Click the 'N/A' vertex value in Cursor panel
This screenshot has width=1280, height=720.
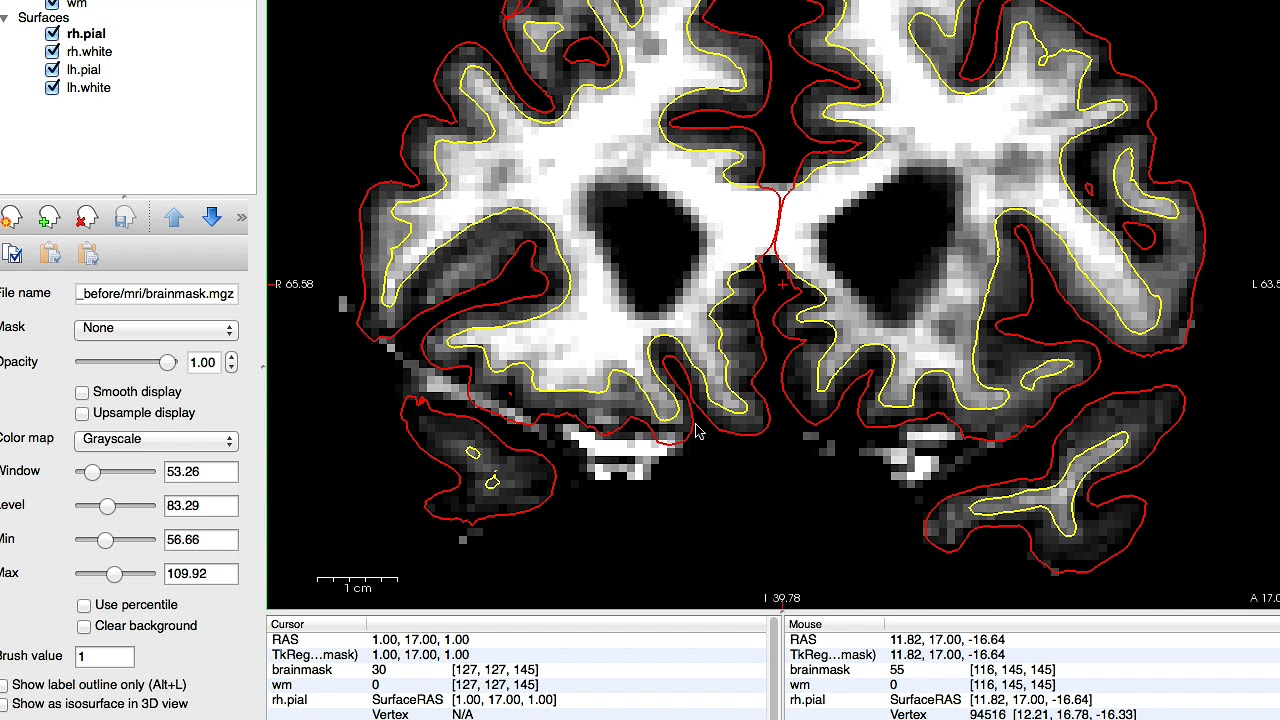tap(462, 715)
